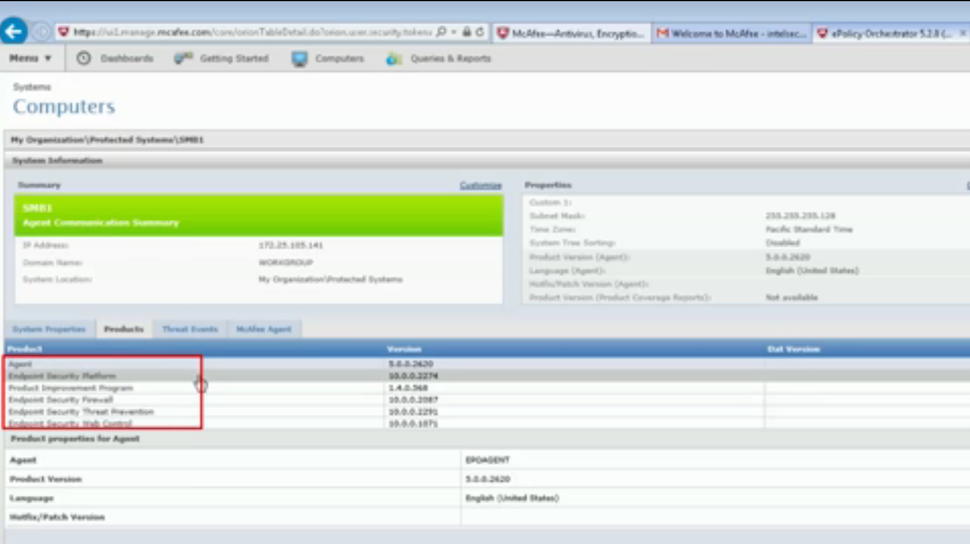Open Dashboards from navigation bar
Viewport: 970px width, 544px height.
(126, 58)
